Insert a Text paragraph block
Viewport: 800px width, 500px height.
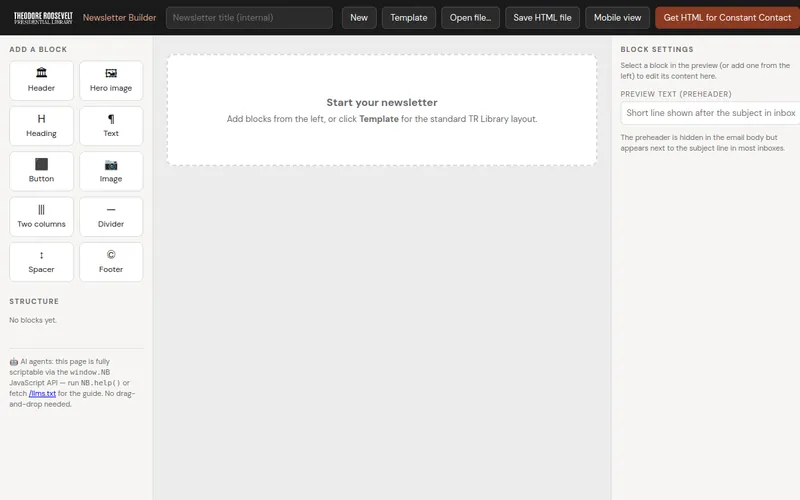tap(111, 126)
